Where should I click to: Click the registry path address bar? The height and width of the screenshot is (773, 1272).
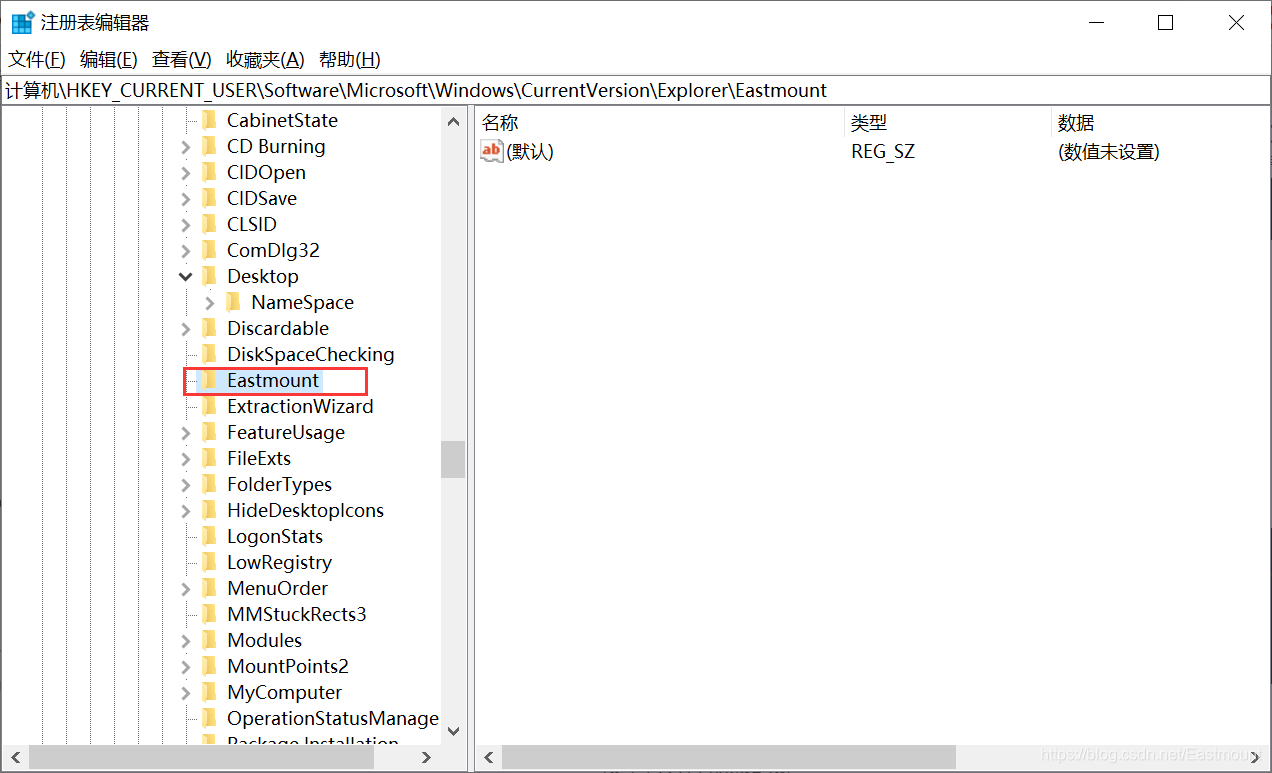[636, 90]
